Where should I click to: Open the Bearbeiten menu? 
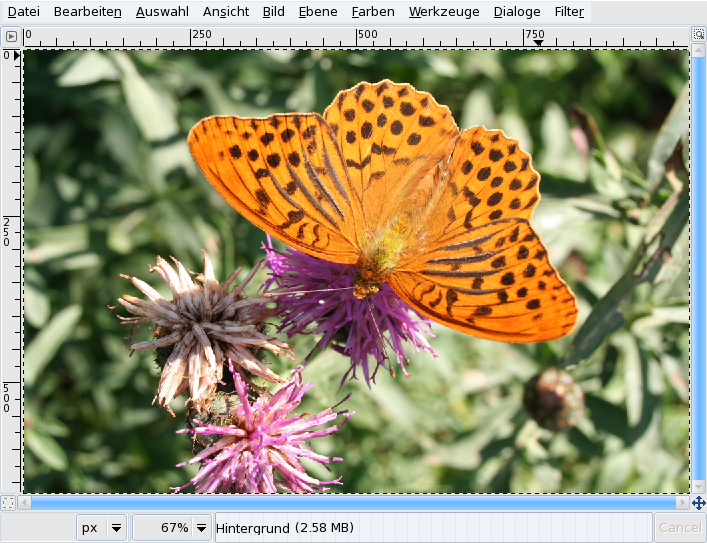click(87, 12)
